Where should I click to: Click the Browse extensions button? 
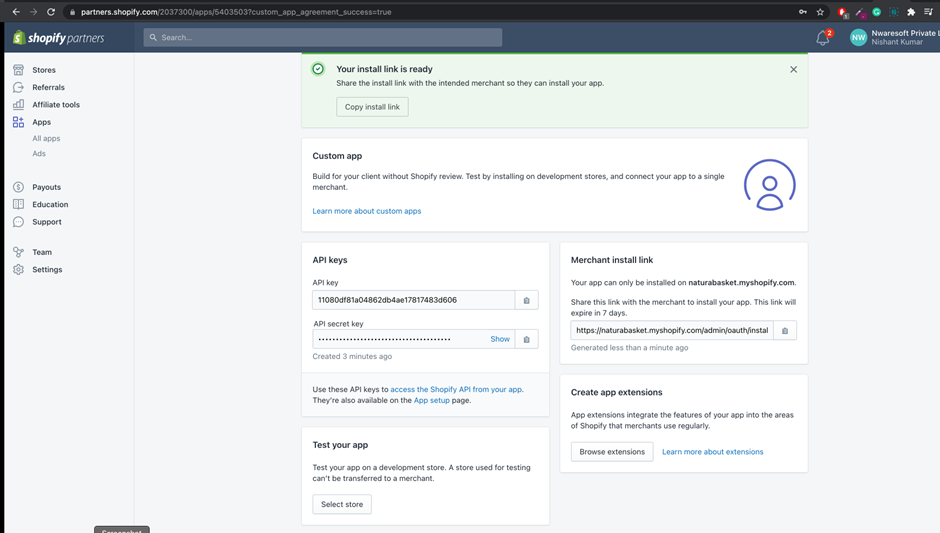tap(612, 452)
